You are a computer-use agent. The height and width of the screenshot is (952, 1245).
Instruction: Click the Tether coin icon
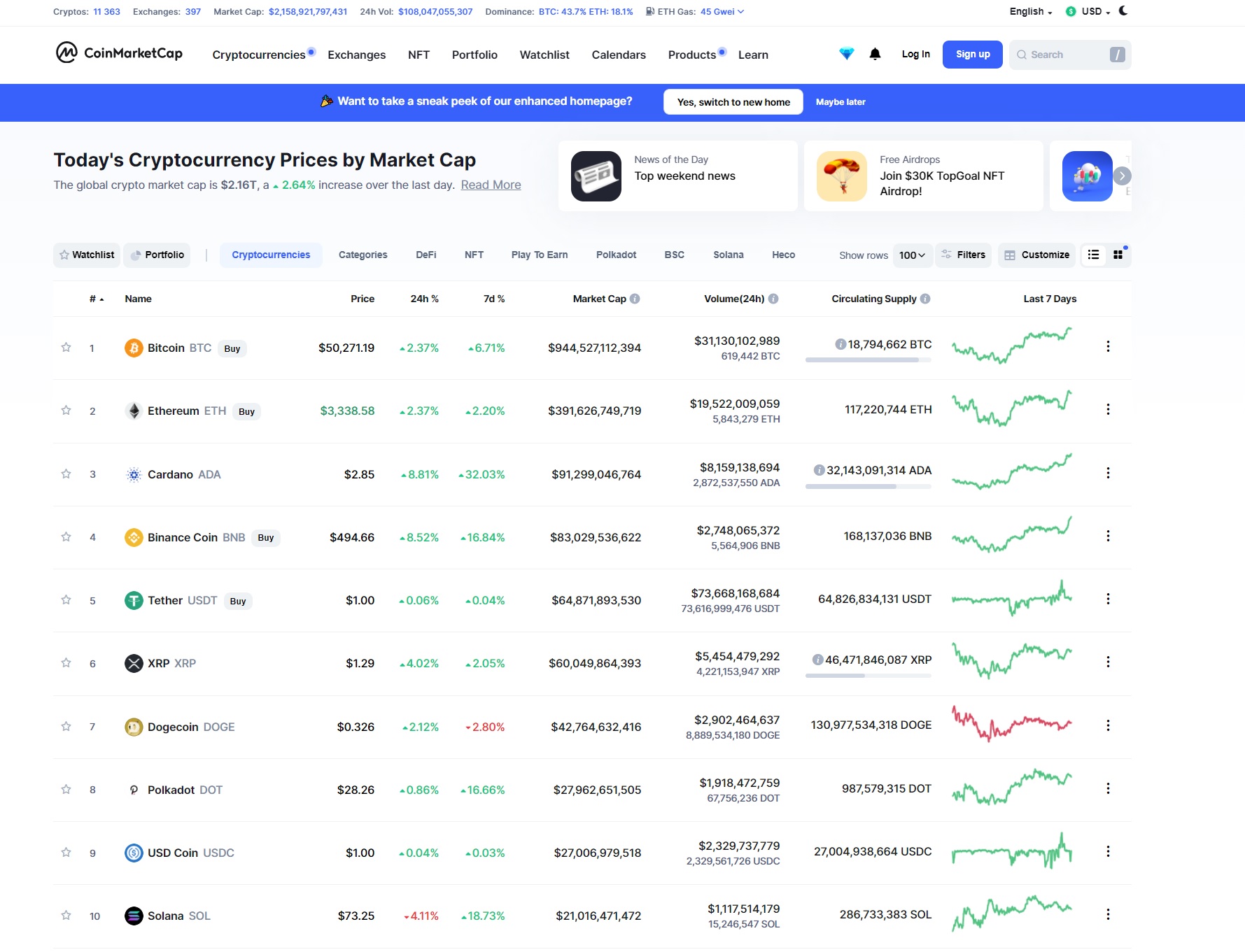[134, 600]
